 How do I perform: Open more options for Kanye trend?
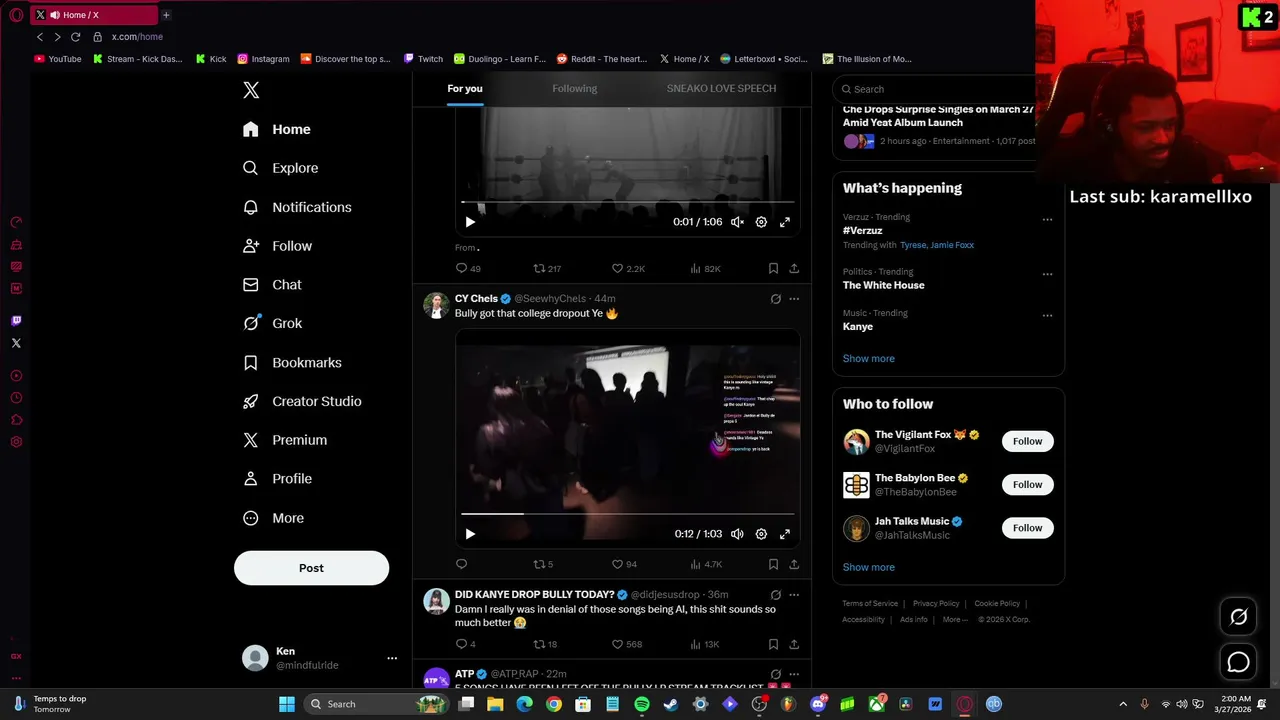1047,315
